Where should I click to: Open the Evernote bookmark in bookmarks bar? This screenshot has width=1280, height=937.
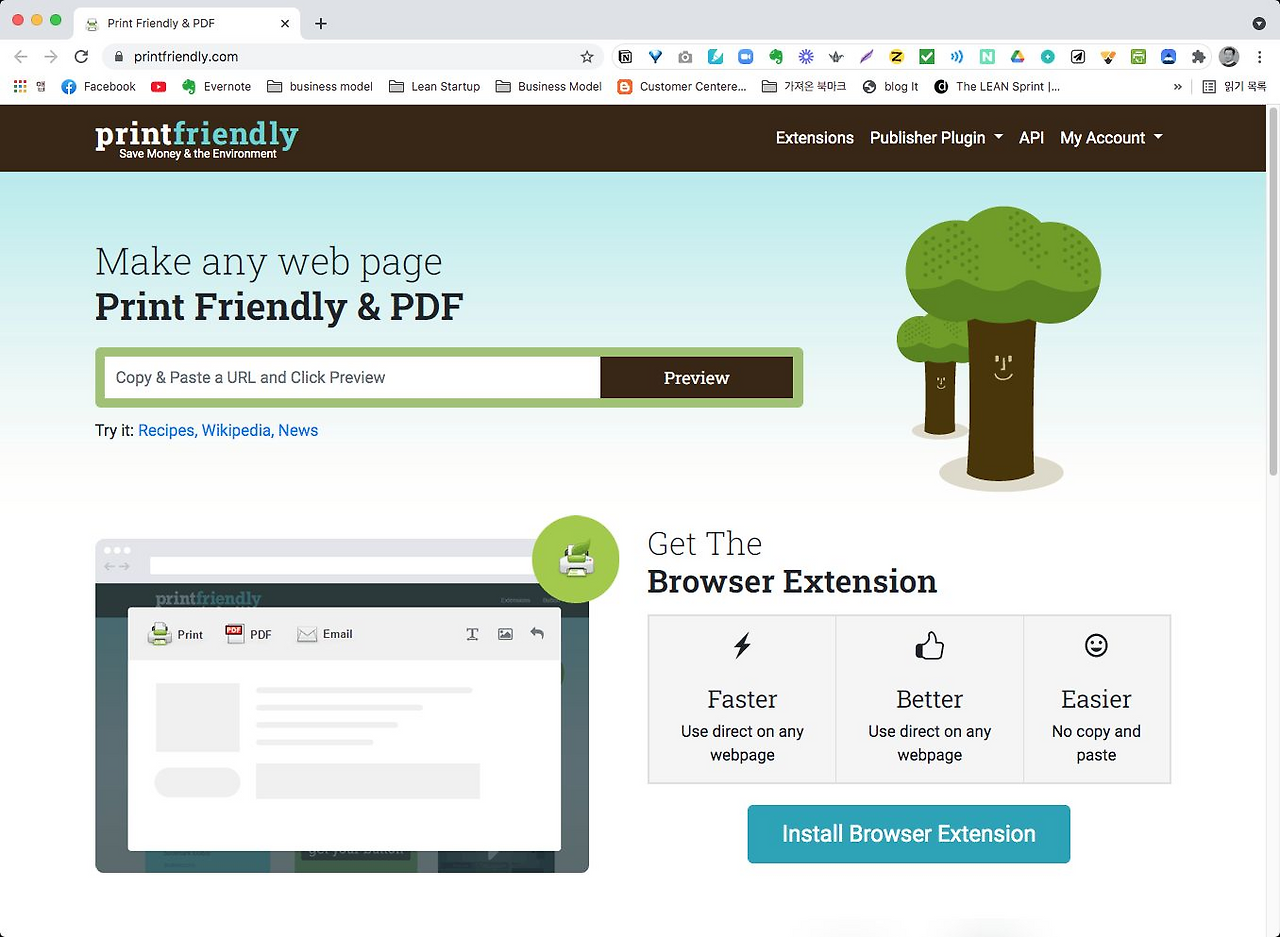click(216, 87)
